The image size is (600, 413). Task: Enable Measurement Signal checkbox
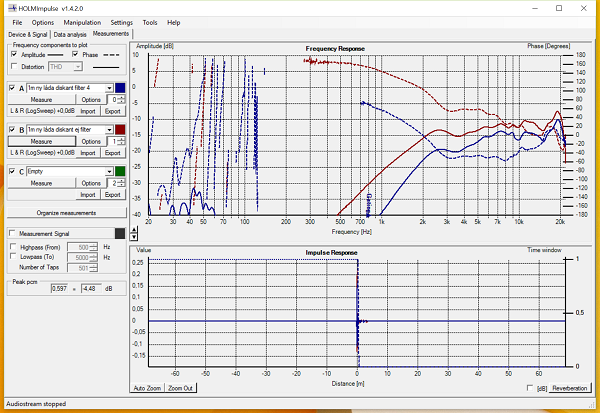point(13,233)
